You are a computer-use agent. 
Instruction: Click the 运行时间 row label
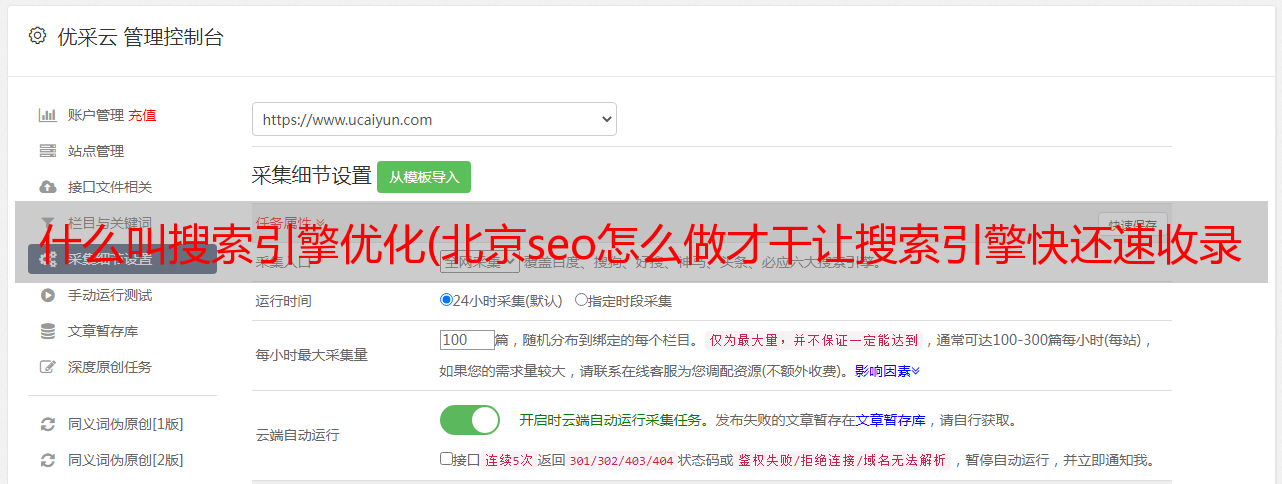pyautogui.click(x=285, y=300)
